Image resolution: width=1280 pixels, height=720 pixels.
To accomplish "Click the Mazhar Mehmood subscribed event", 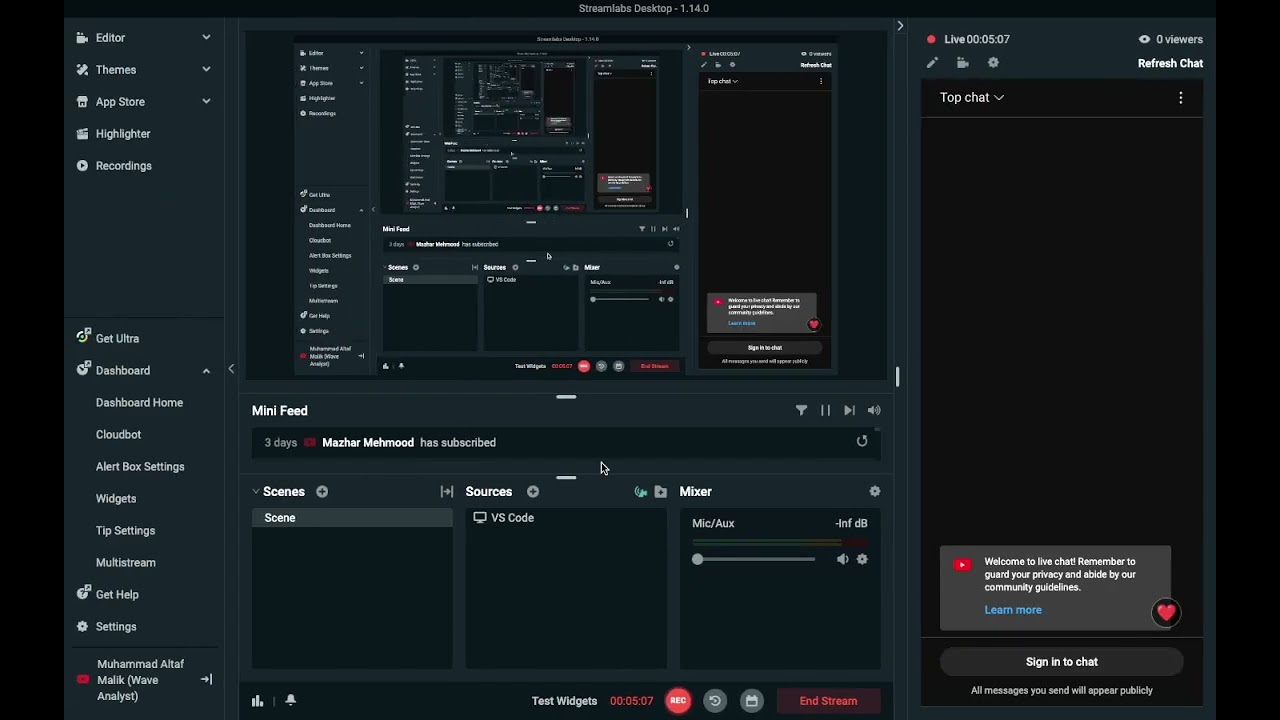I will coord(566,443).
